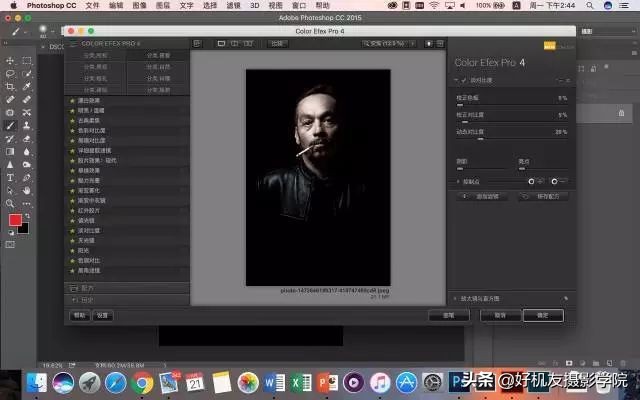
Task: Toggle favorite star for 胶片效果：现代 filter
Action: tap(72, 160)
